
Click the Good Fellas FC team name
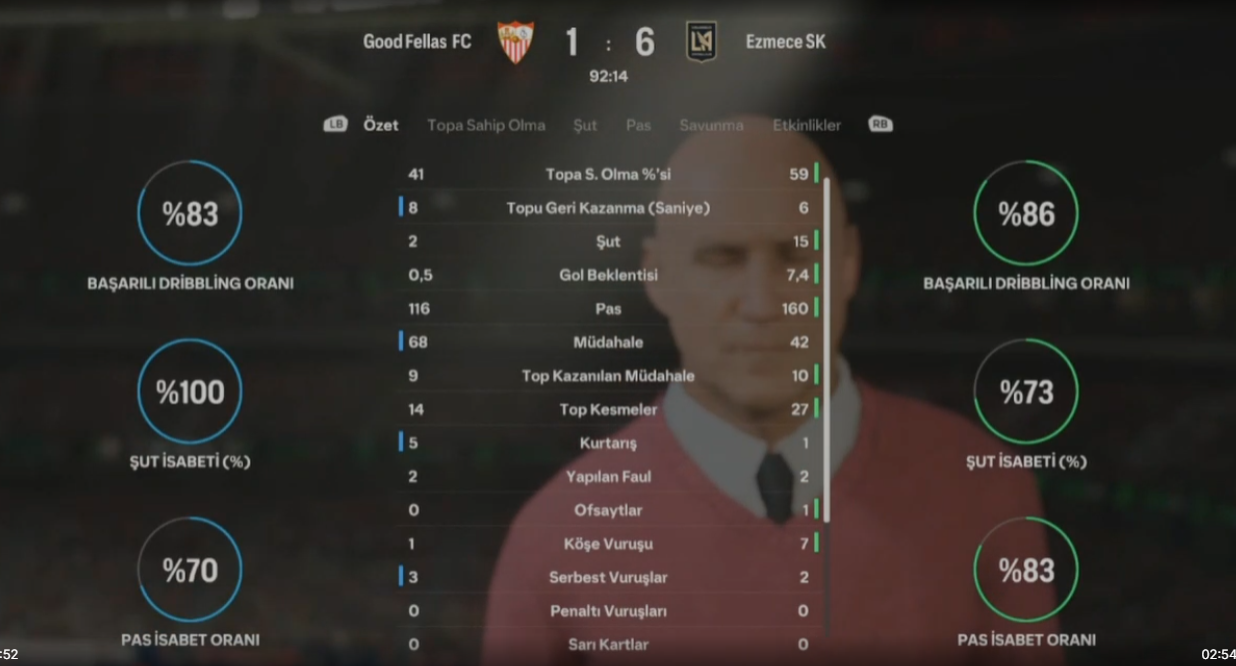click(417, 42)
